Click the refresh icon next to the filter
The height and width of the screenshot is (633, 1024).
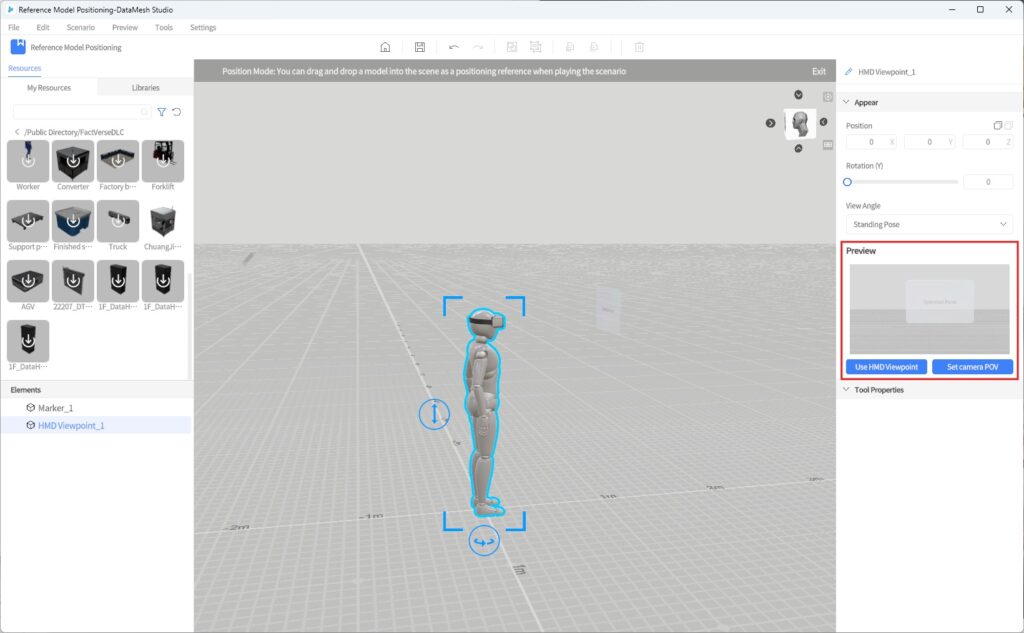[177, 112]
